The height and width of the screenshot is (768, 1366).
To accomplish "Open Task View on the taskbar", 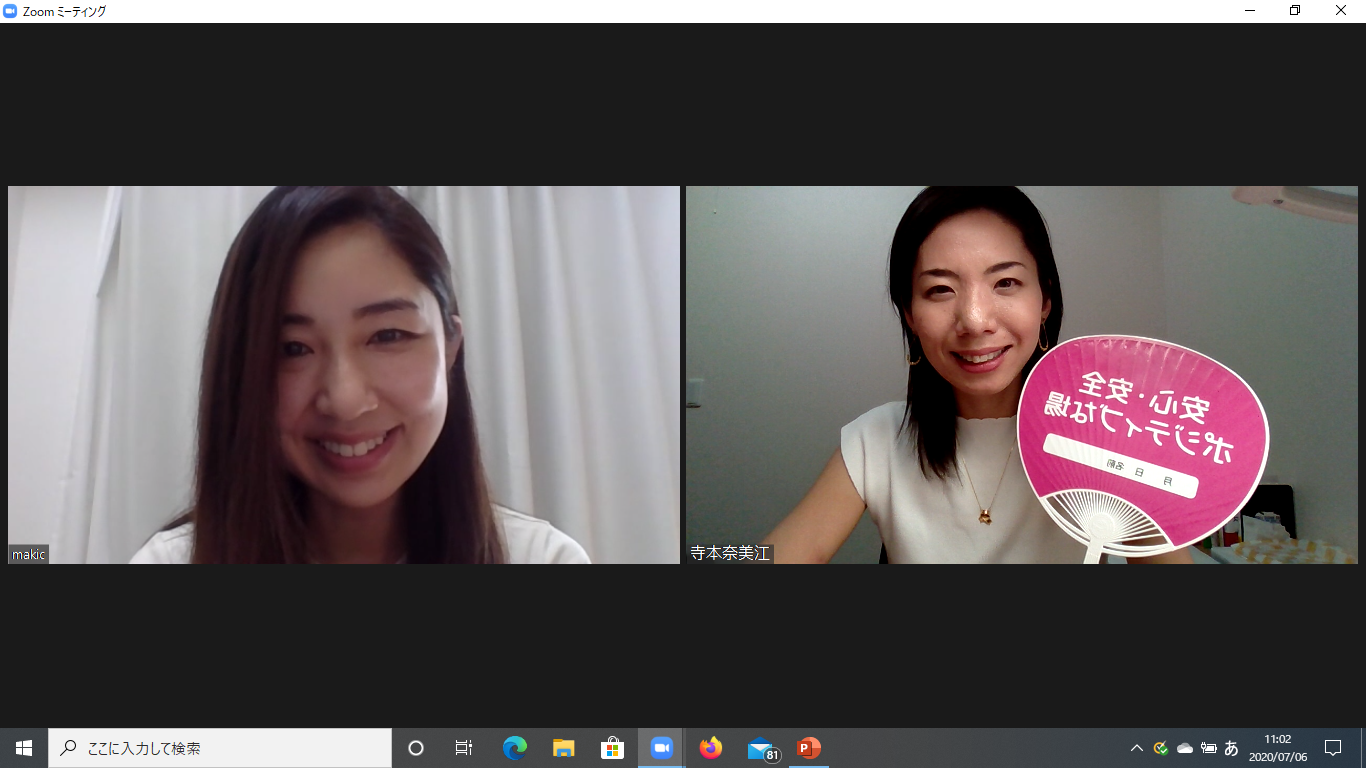I will point(464,748).
